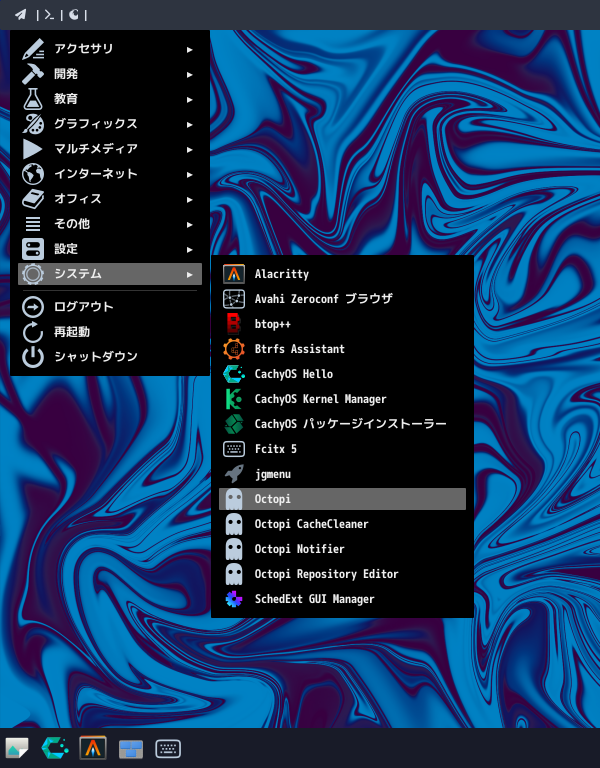Click the workspace switcher icon in taskbar
The image size is (600, 768).
(x=131, y=749)
